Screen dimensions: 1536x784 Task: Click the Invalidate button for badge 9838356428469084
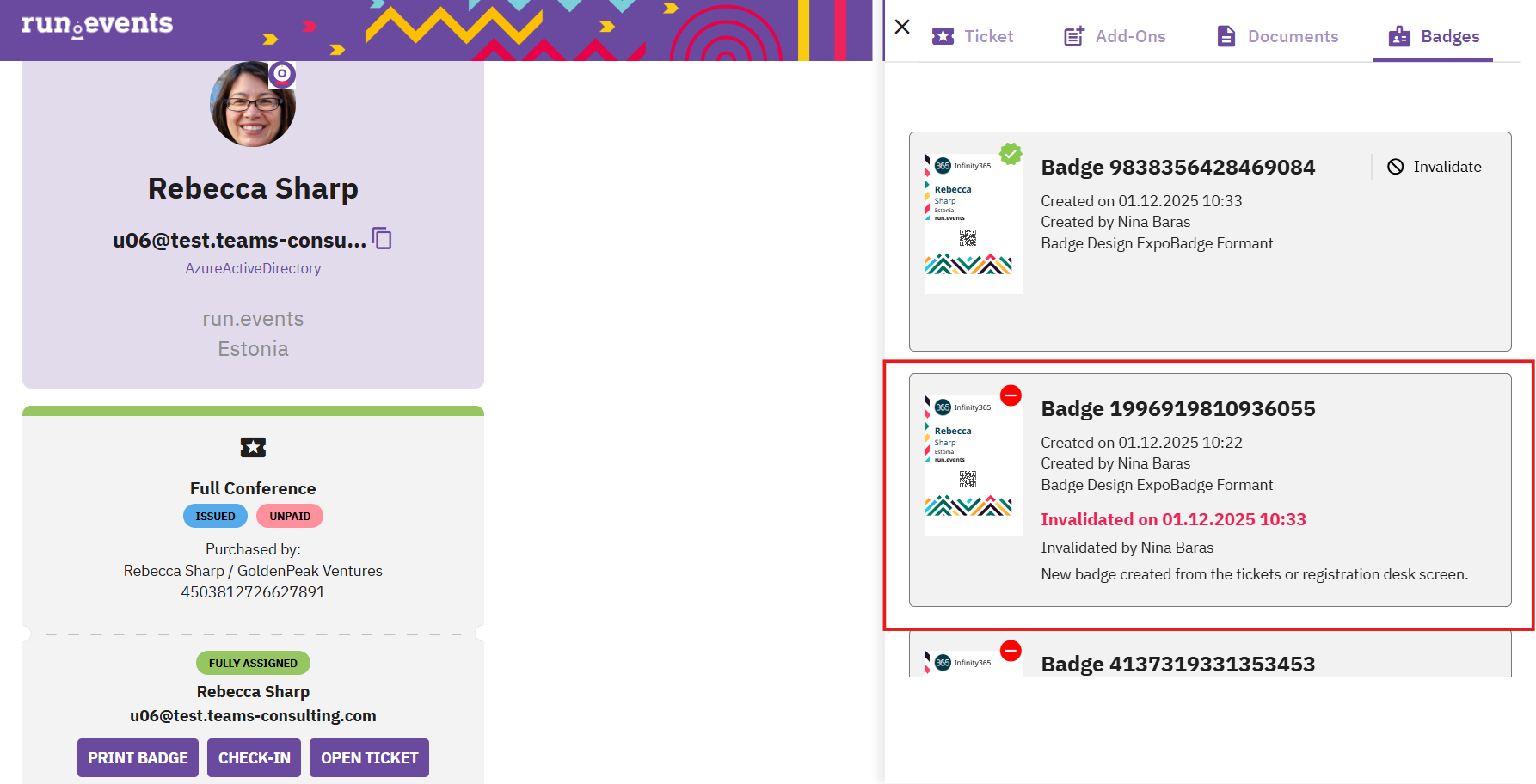[x=1435, y=167]
